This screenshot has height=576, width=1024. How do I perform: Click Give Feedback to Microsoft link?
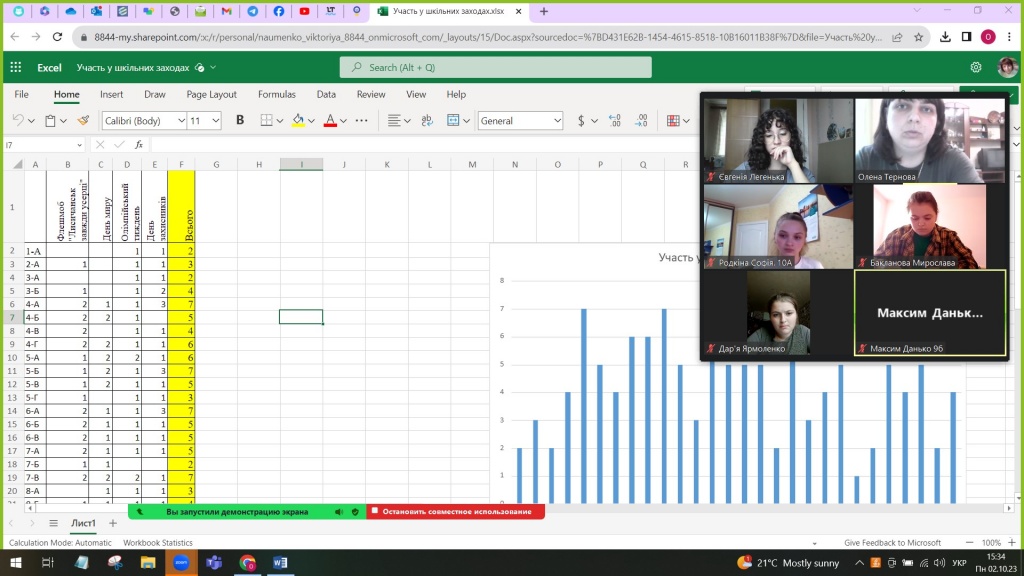coord(892,543)
